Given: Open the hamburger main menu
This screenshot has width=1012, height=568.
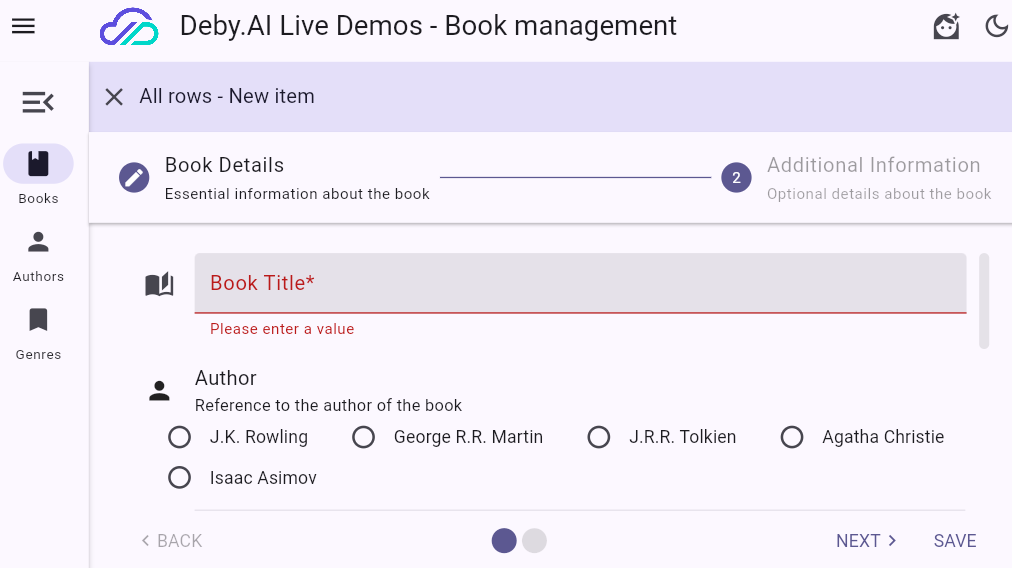Looking at the screenshot, I should pos(23,27).
